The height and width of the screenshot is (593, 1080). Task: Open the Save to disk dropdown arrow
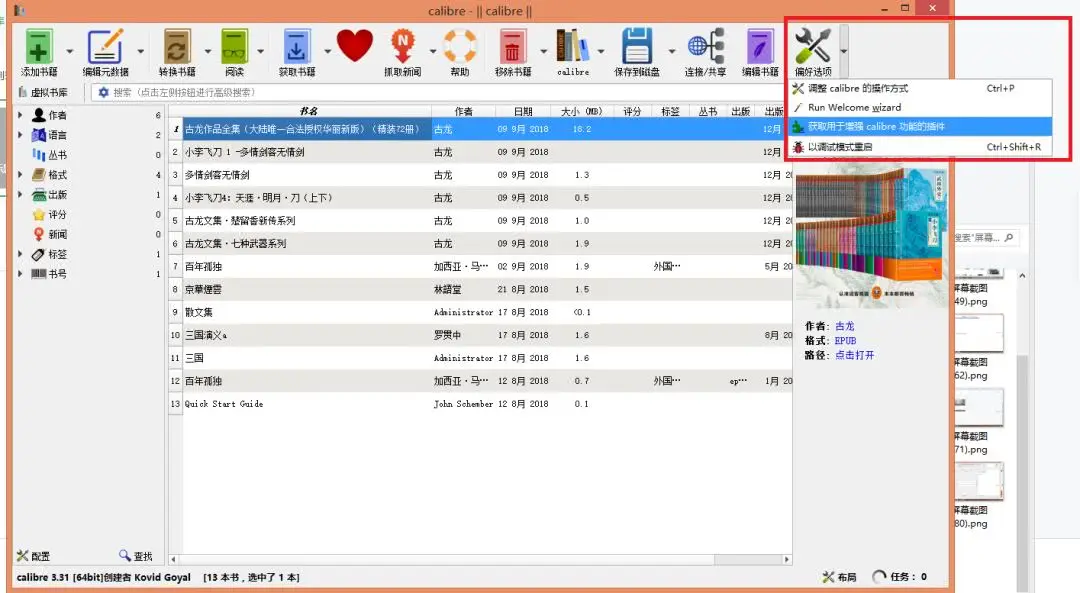point(672,52)
